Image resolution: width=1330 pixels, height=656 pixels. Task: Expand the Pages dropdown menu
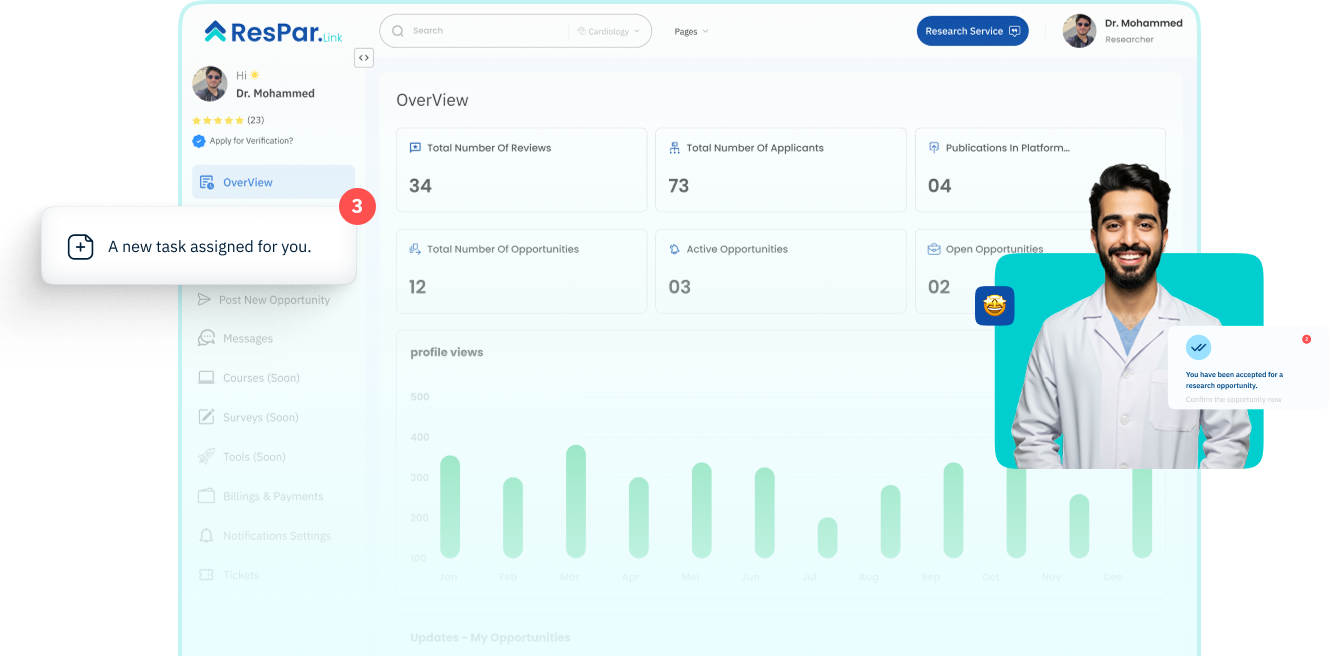[x=691, y=32]
